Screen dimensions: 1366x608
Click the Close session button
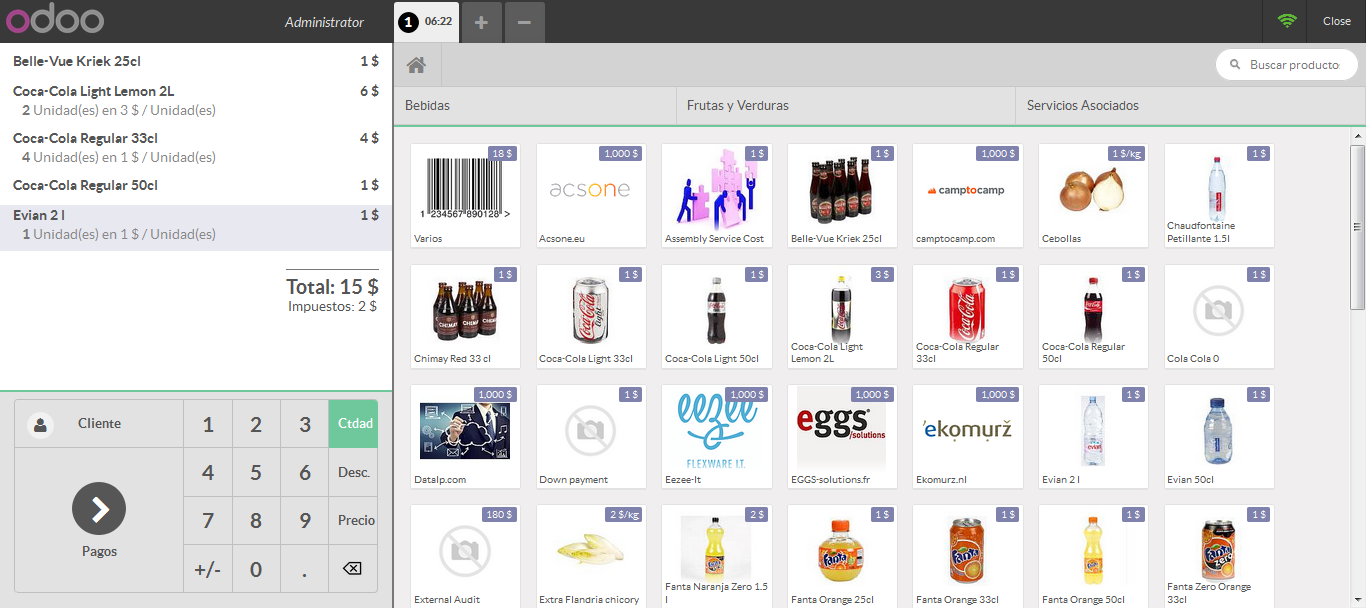pos(1337,21)
